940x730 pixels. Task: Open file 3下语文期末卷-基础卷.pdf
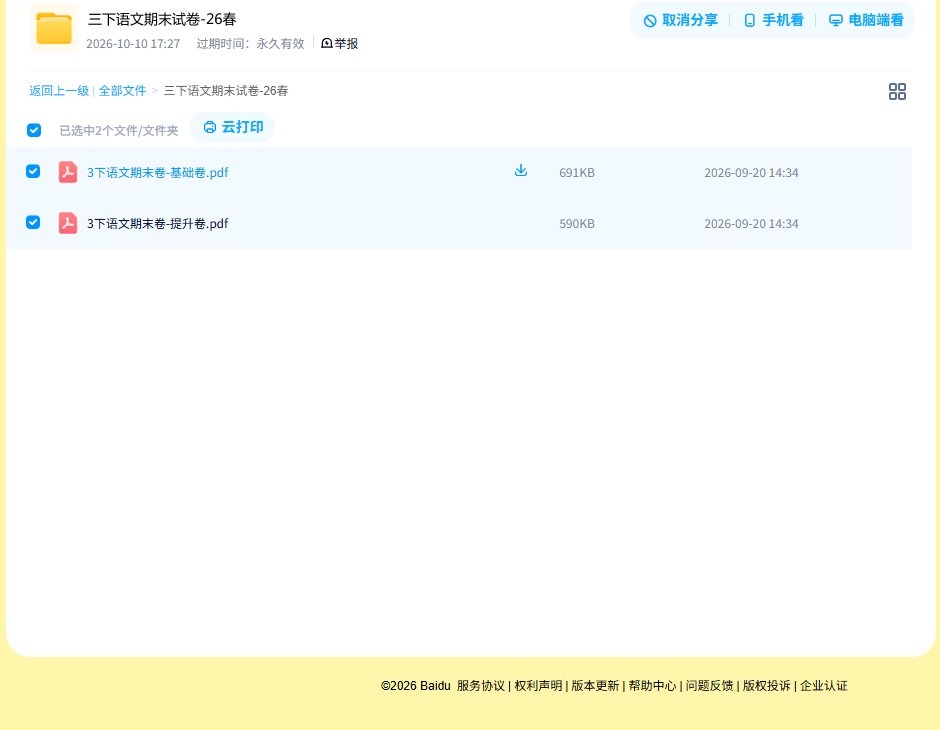[x=158, y=173]
